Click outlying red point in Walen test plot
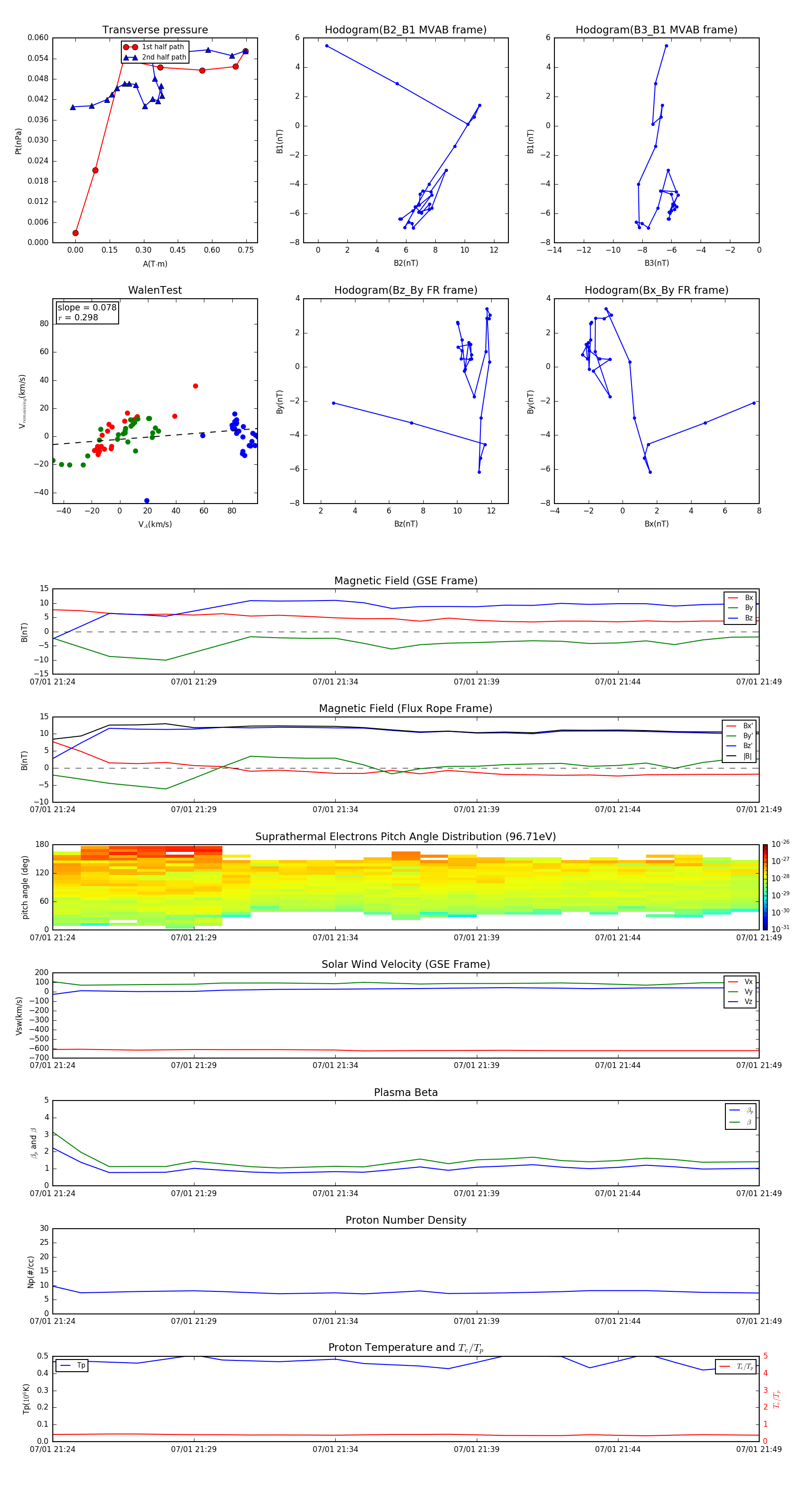 click(x=195, y=386)
